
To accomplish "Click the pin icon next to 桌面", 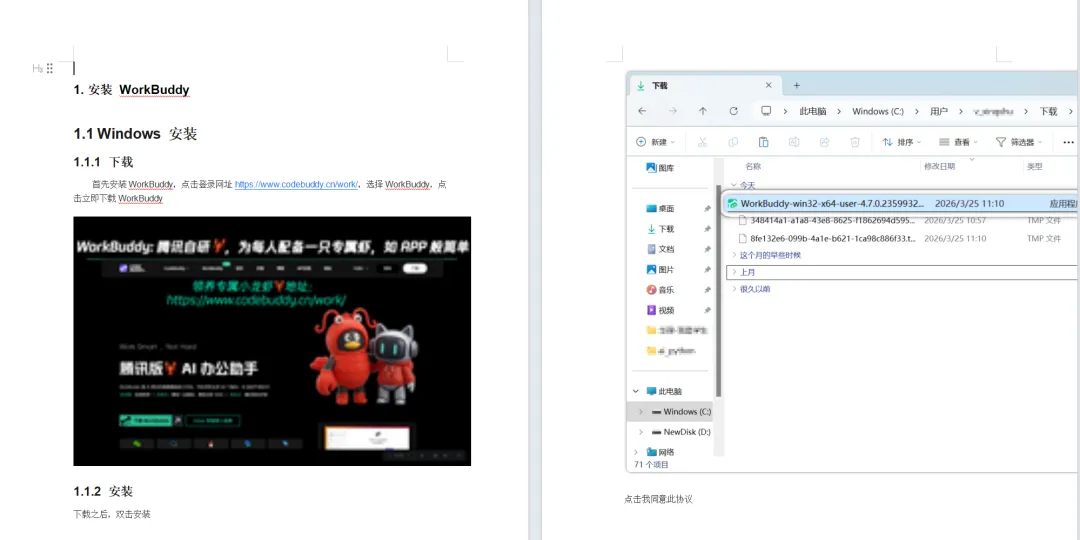I will click(x=707, y=209).
